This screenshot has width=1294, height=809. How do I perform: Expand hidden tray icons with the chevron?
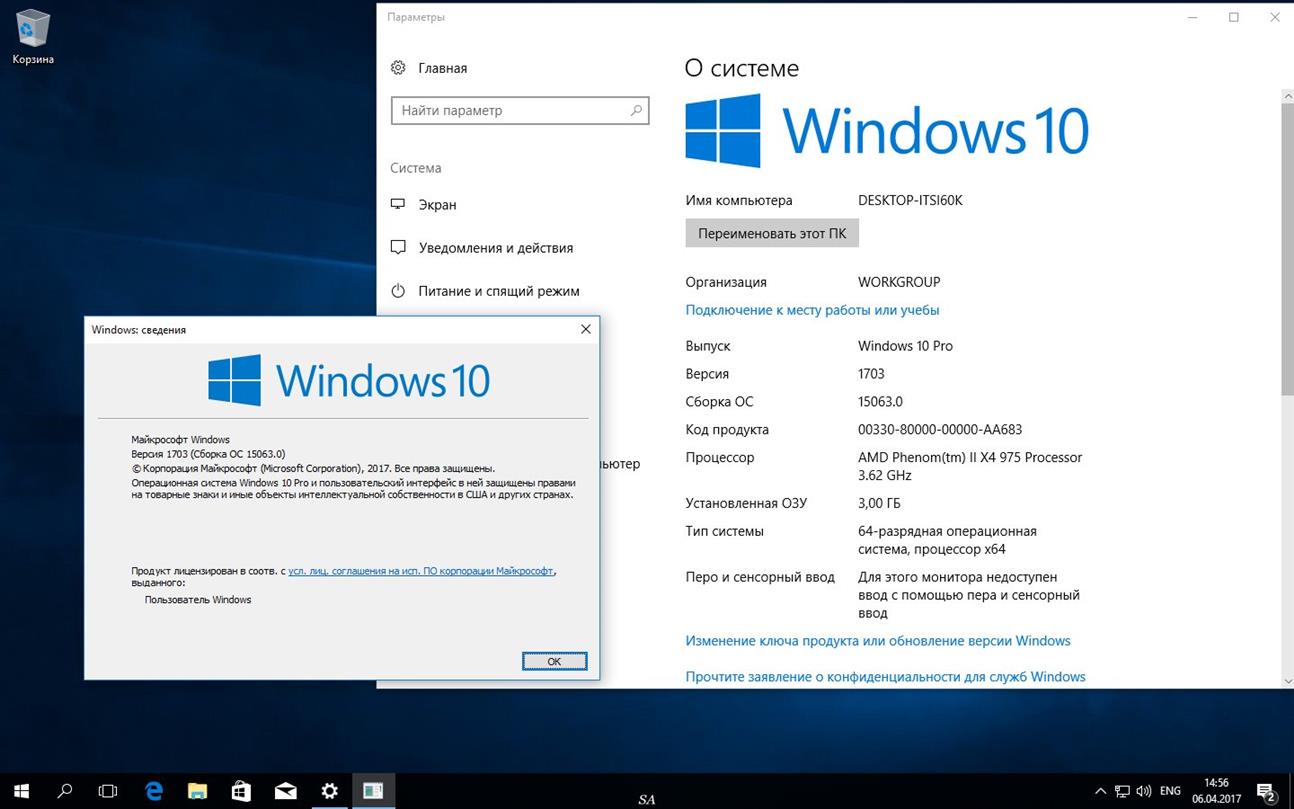pyautogui.click(x=1100, y=790)
